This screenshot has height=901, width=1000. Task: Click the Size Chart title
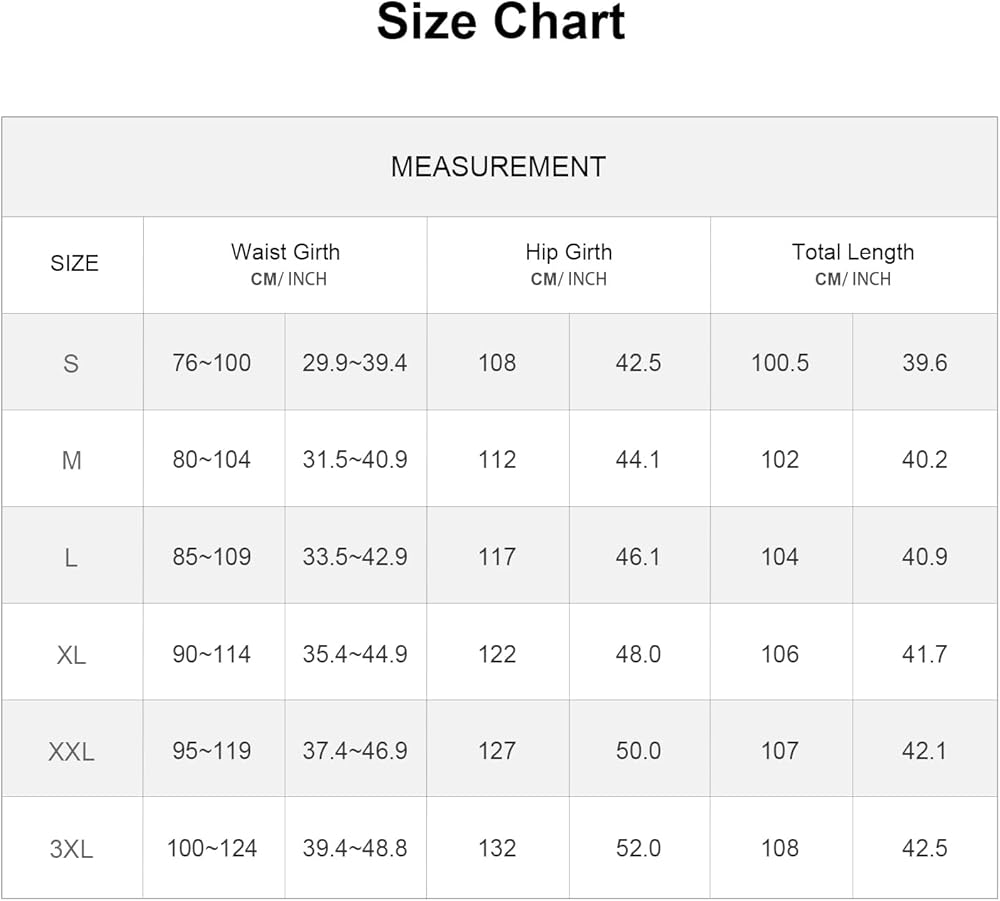point(500,23)
